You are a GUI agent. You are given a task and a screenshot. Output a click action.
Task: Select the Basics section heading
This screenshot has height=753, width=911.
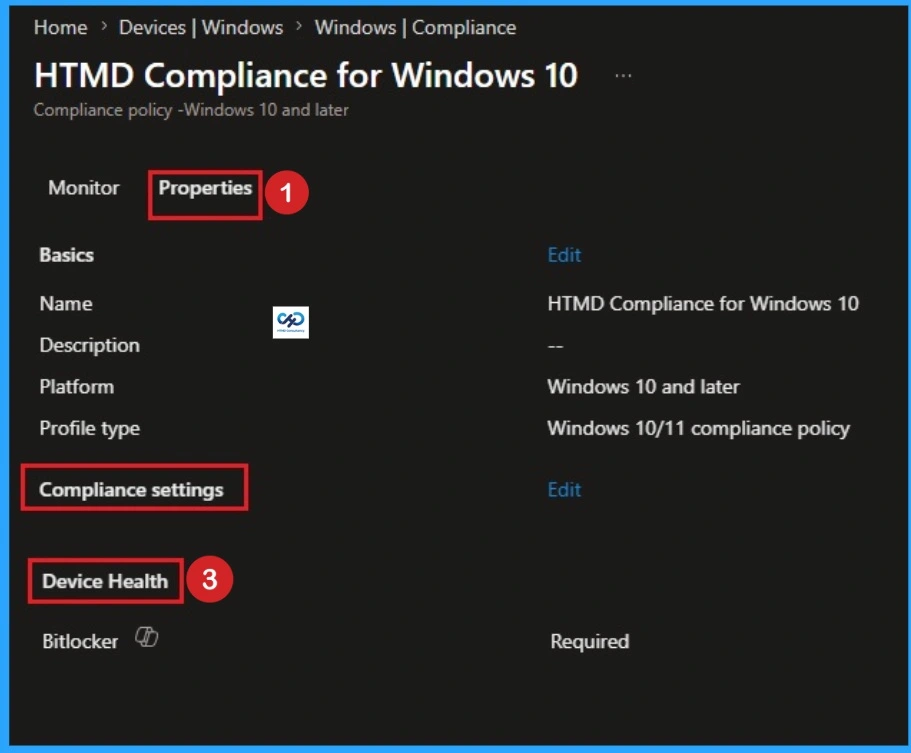pos(67,255)
